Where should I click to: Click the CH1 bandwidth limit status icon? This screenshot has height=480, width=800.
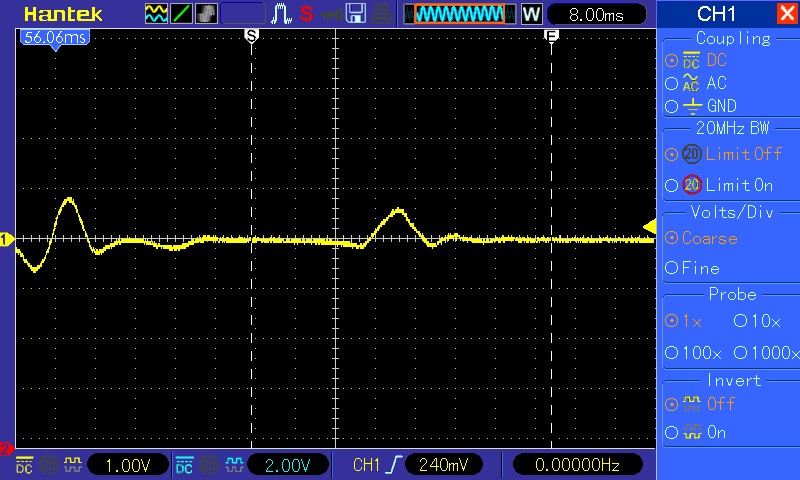pyautogui.click(x=49, y=465)
